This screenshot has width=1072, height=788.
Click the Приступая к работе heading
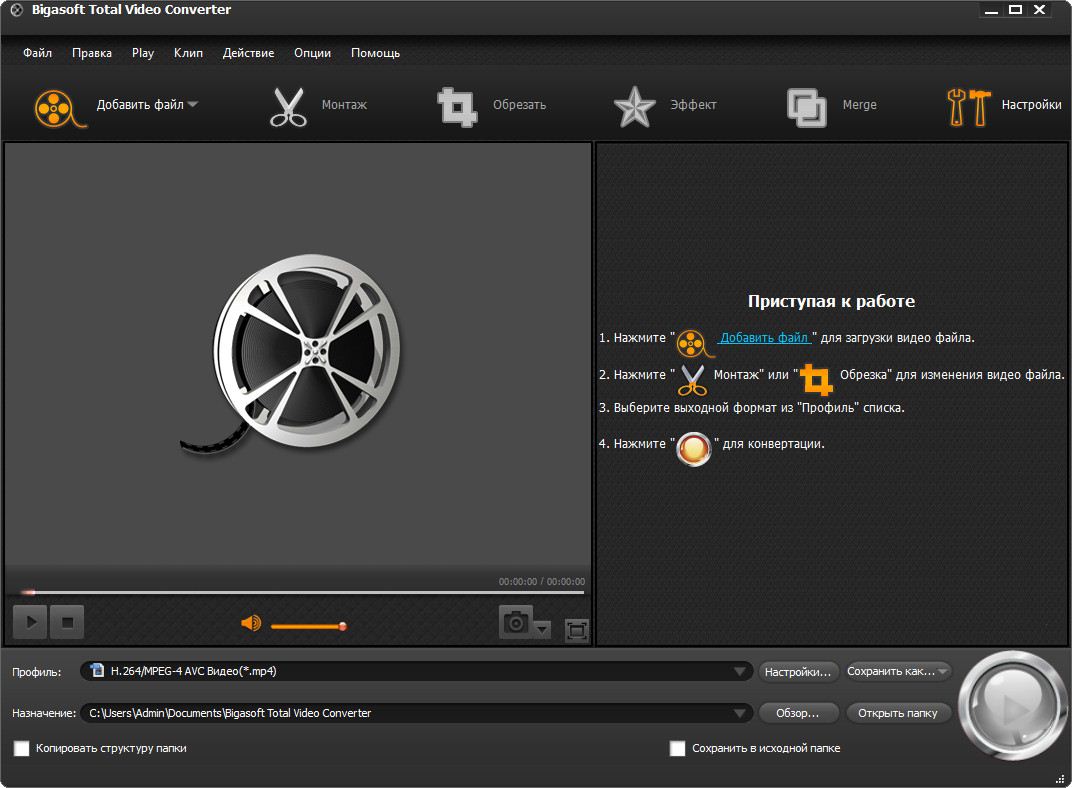coord(831,301)
